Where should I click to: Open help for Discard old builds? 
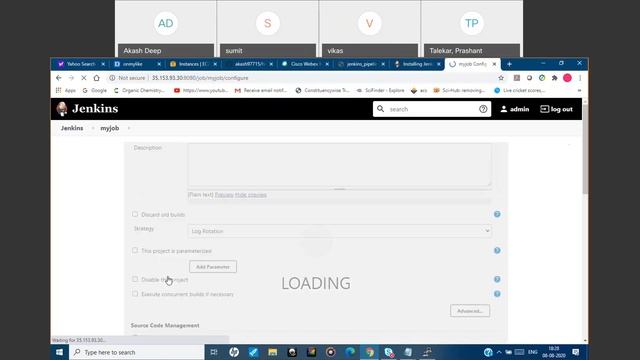tap(497, 214)
